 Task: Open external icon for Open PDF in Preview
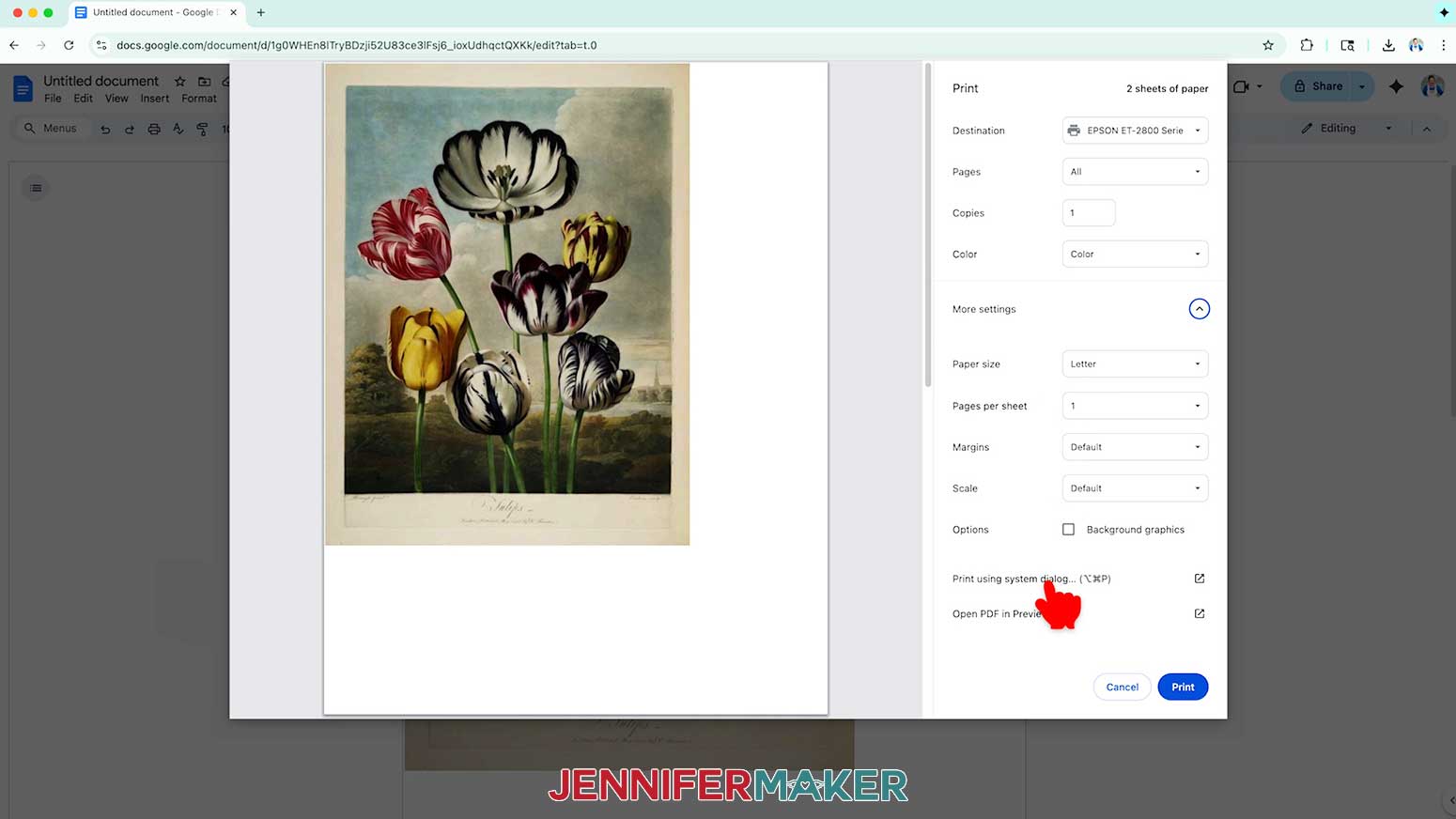(x=1200, y=613)
